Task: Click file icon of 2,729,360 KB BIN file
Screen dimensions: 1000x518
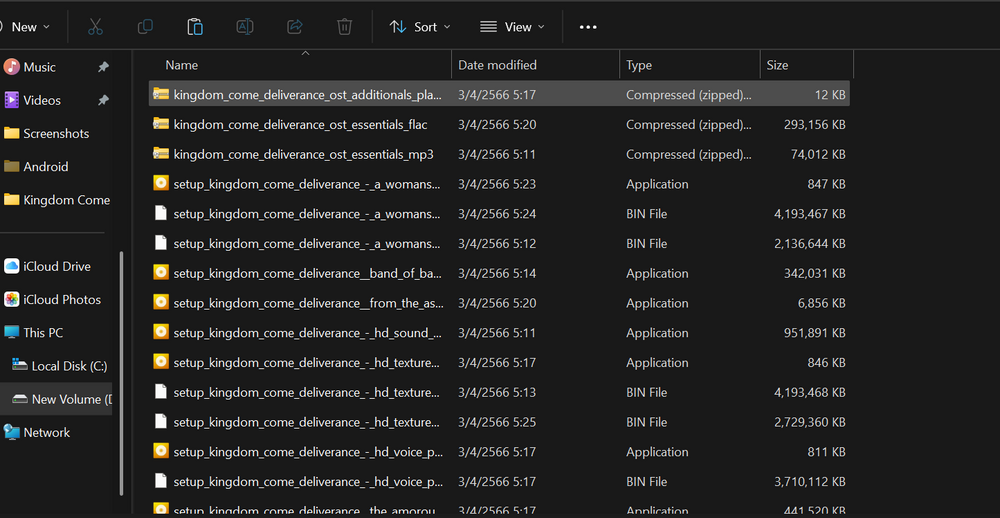Action: [x=161, y=422]
